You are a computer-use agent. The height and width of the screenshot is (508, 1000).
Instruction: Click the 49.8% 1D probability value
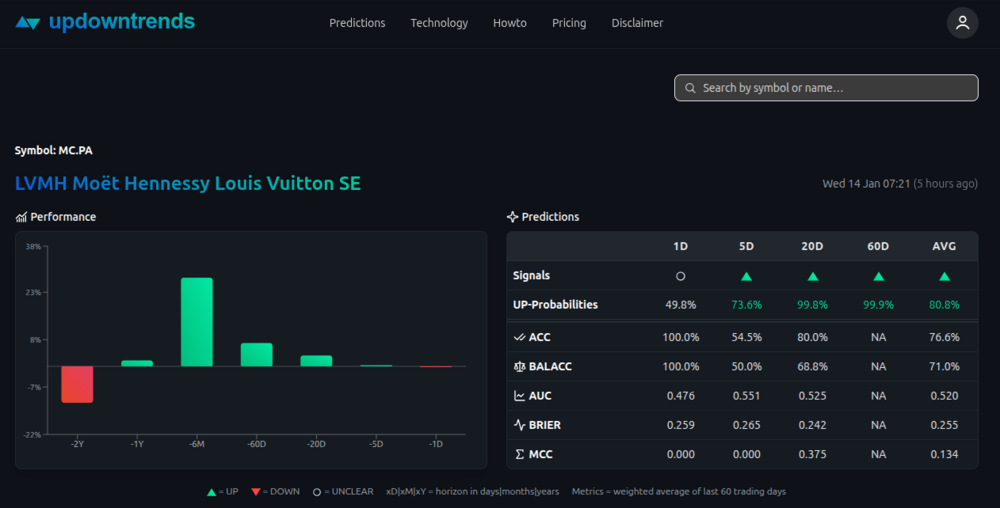pos(680,305)
